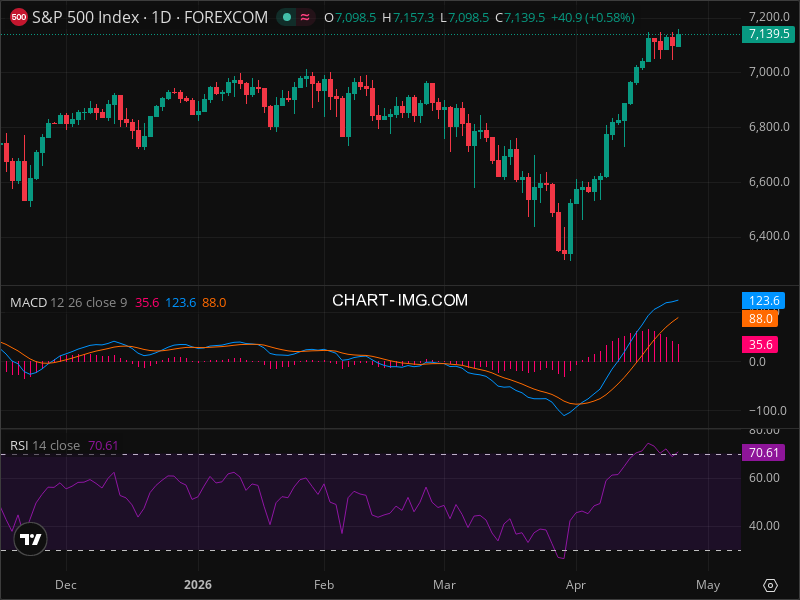Click the MACD legend orange value 88.0
This screenshot has width=800, height=600.
tap(214, 303)
